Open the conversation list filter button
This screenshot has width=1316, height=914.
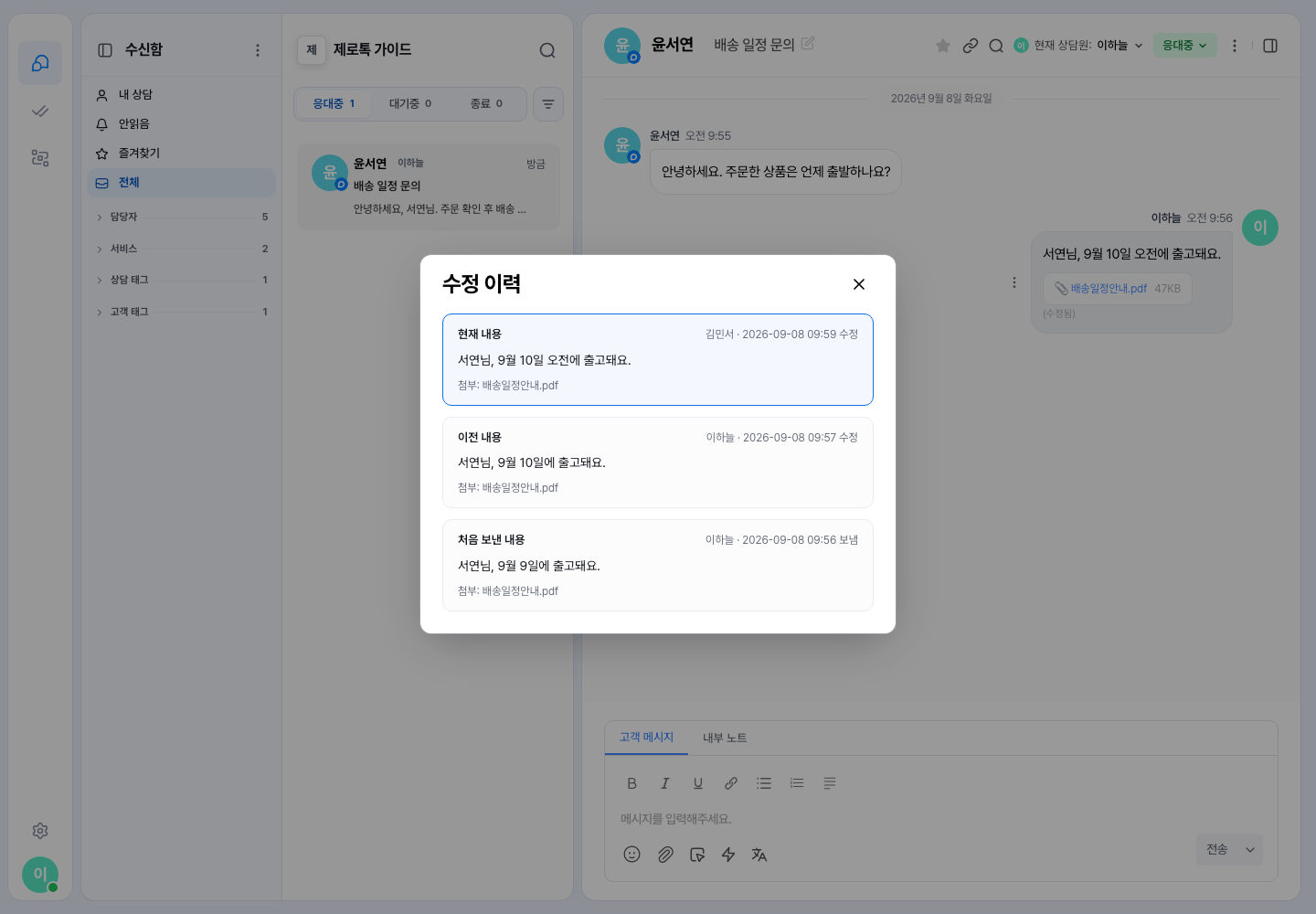point(548,104)
